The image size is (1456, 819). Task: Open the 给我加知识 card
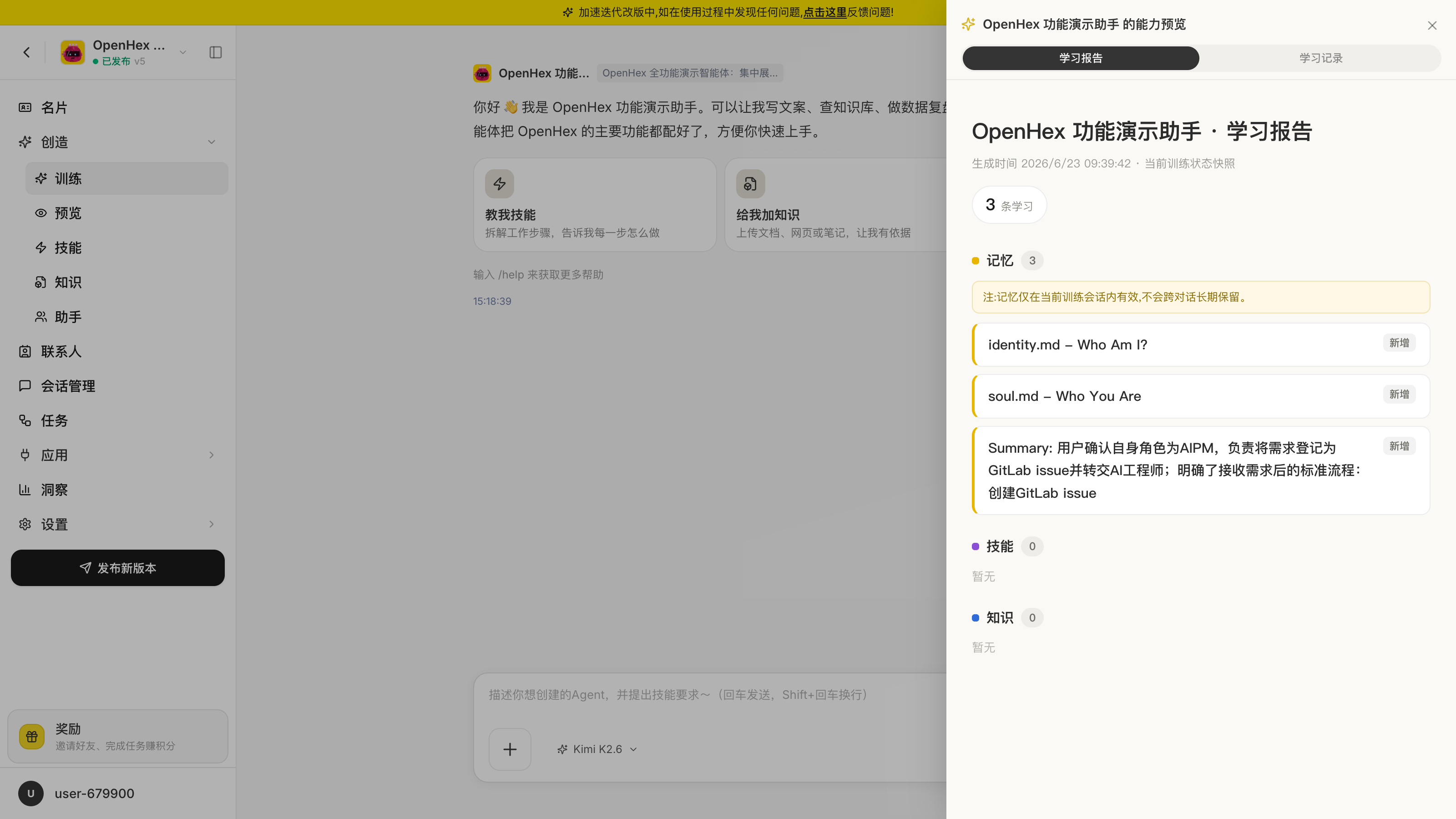(x=836, y=205)
